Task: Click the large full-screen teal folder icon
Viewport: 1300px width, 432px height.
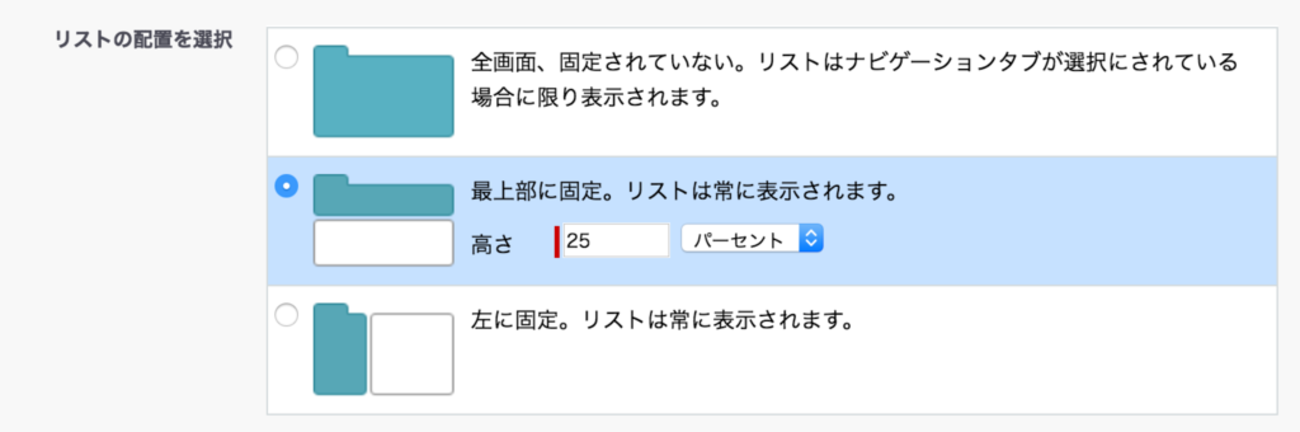Action: coord(383,91)
